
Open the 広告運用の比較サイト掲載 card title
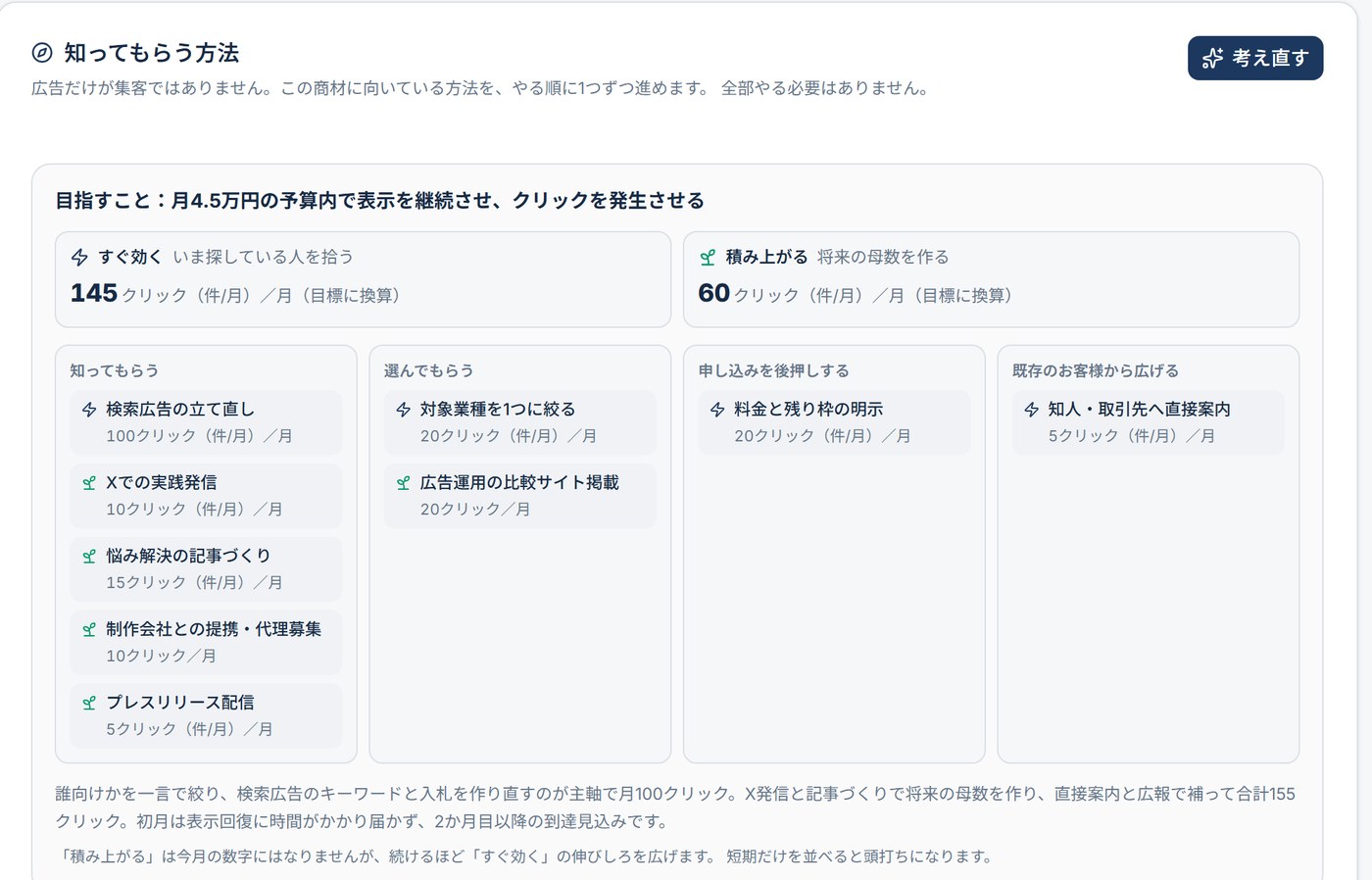click(x=519, y=482)
